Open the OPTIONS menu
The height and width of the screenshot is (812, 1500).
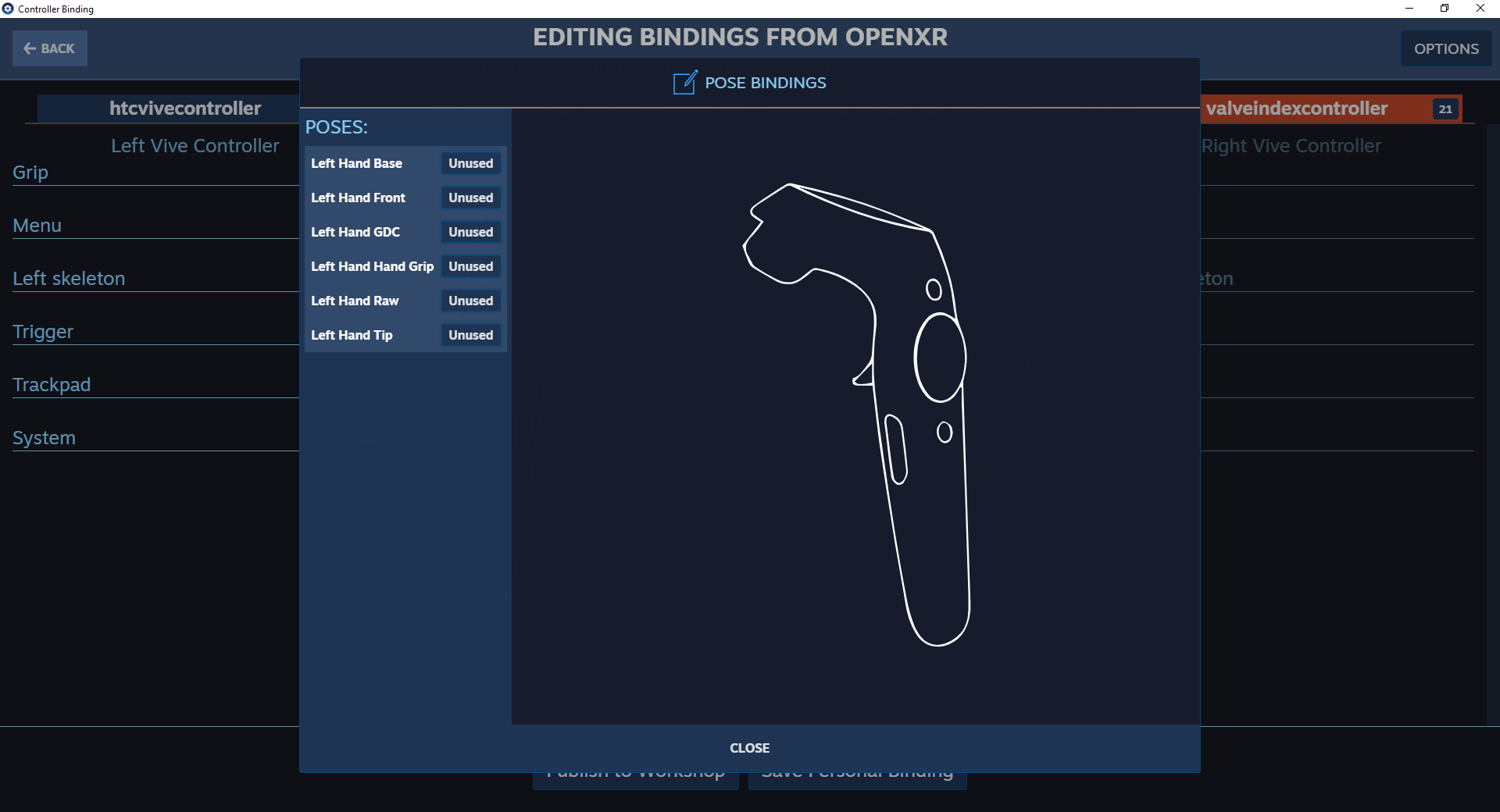point(1446,48)
